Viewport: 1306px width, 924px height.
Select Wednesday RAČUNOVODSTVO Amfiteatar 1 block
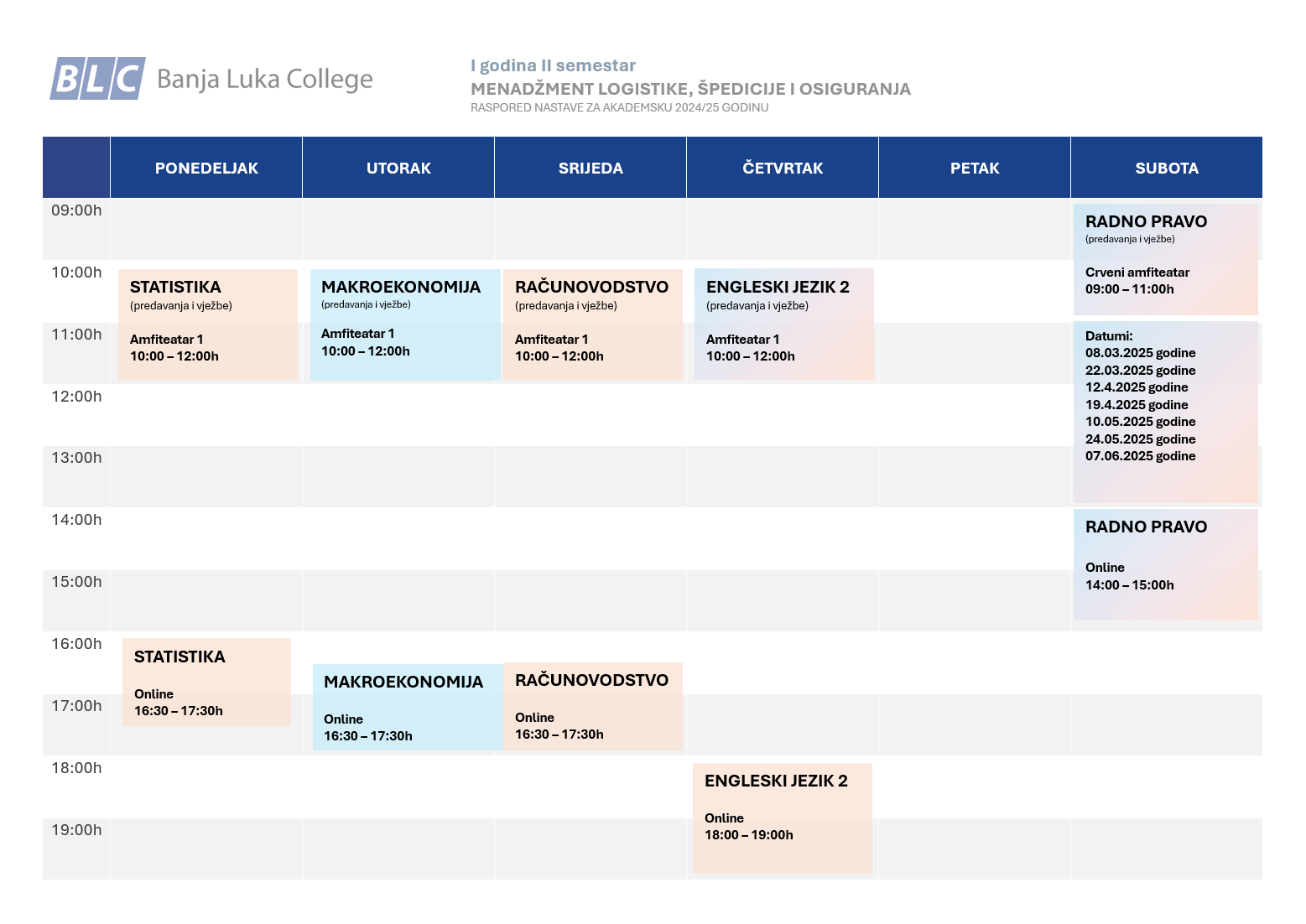pyautogui.click(x=592, y=324)
